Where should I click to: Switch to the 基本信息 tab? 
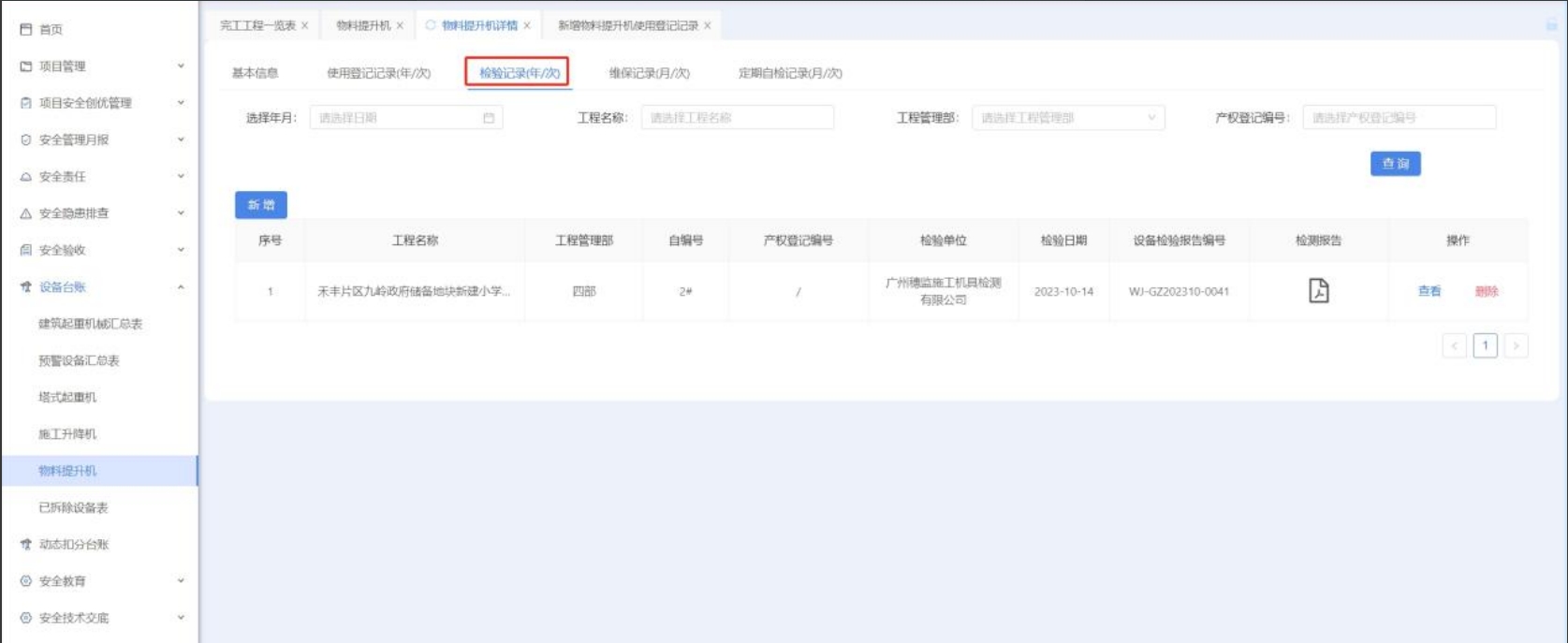255,73
